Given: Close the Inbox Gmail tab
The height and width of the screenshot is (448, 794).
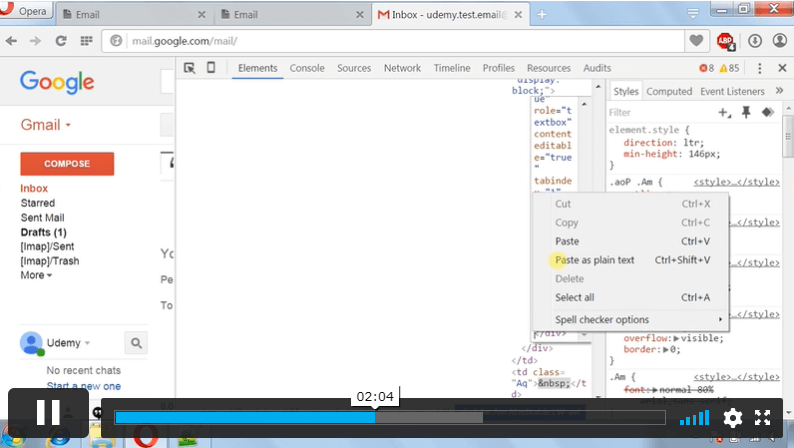Looking at the screenshot, I should coord(518,15).
